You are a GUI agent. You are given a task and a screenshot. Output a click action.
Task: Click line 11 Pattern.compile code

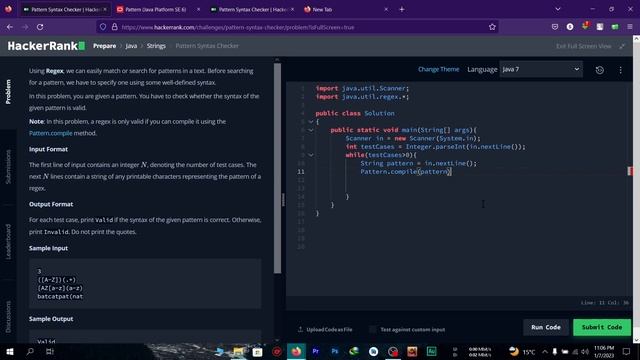(x=405, y=172)
